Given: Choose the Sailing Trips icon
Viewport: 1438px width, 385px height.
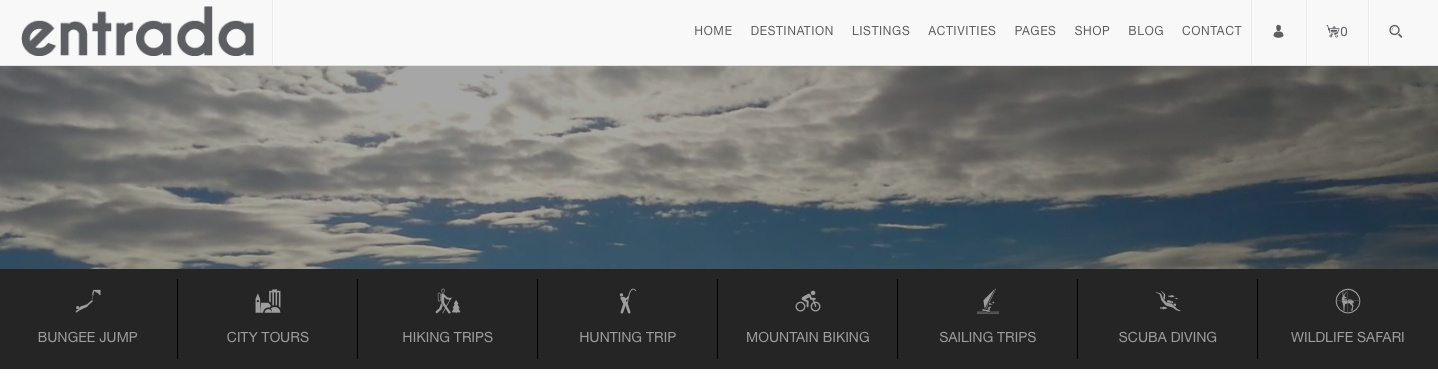Looking at the screenshot, I should click(988, 301).
